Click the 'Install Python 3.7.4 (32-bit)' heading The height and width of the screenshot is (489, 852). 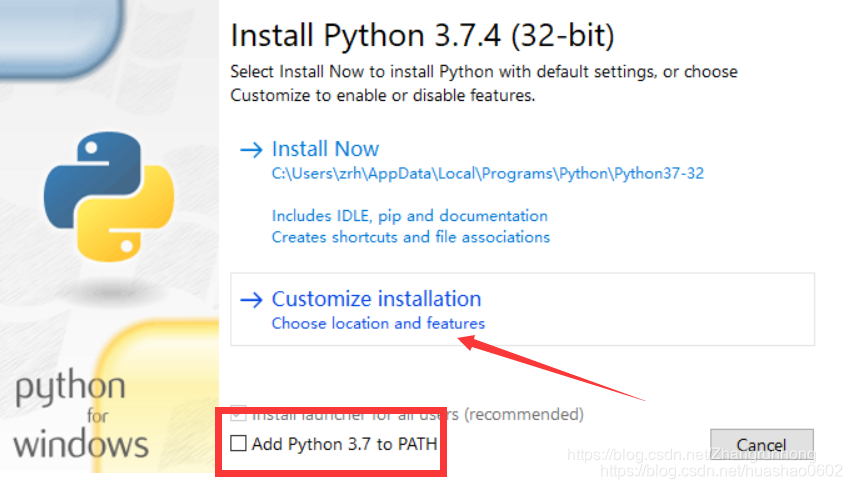point(422,36)
